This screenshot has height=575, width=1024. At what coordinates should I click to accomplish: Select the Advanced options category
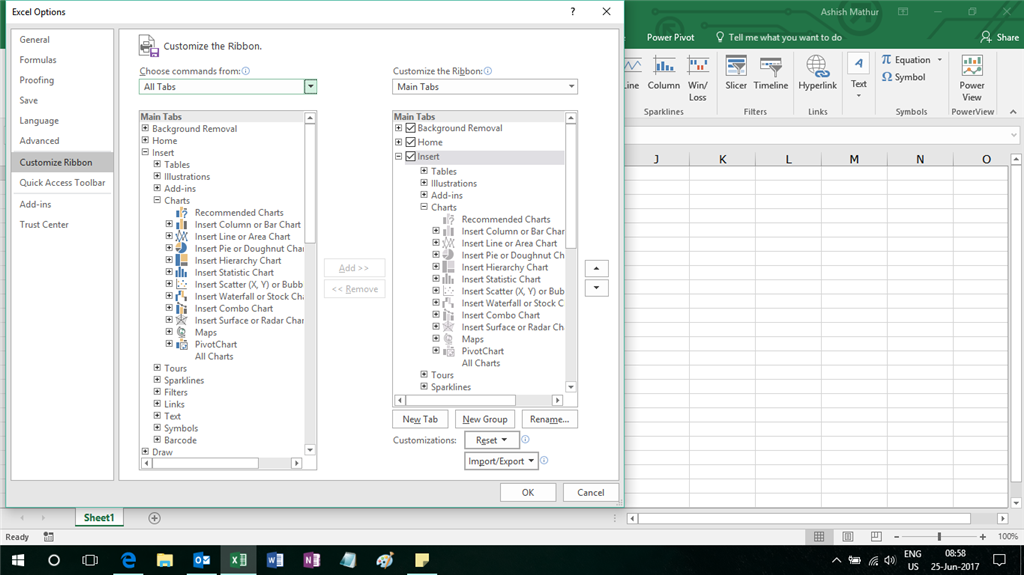[39, 140]
